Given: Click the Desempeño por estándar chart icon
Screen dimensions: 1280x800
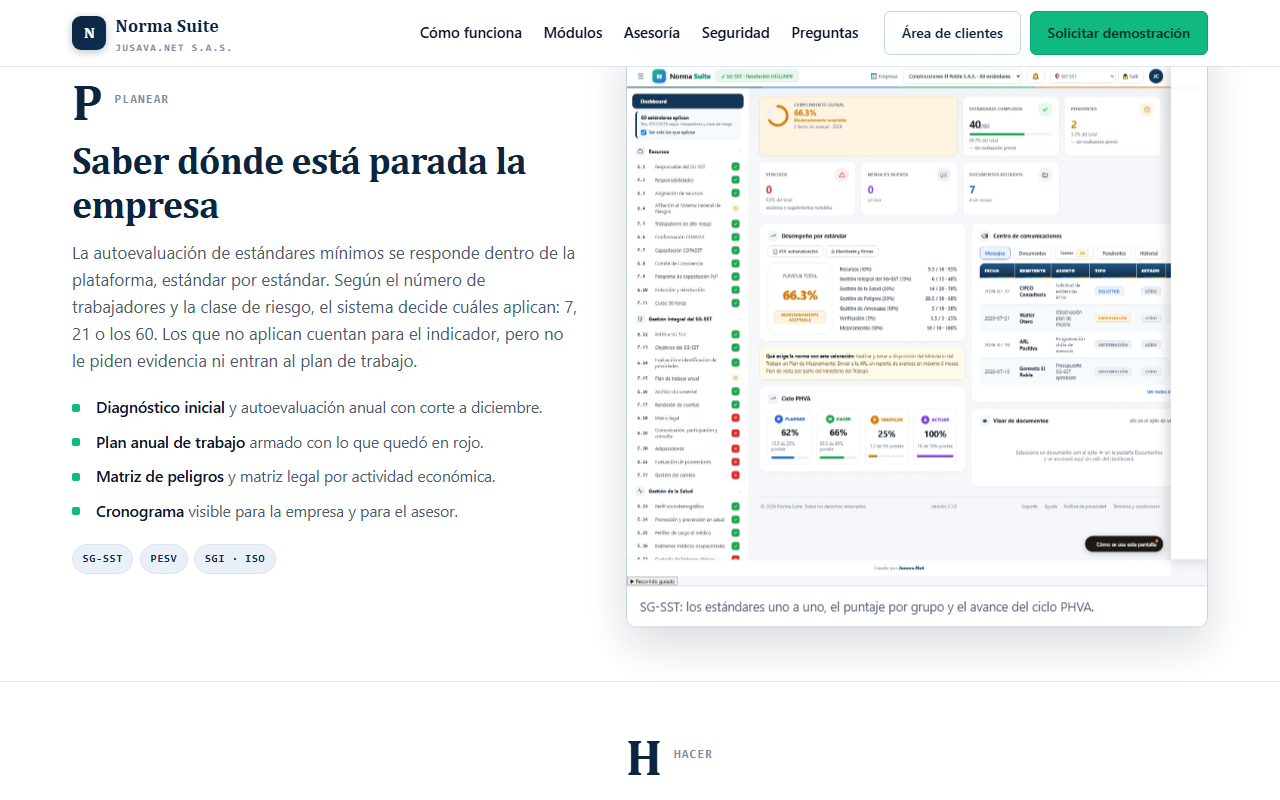Looking at the screenshot, I should tap(773, 235).
